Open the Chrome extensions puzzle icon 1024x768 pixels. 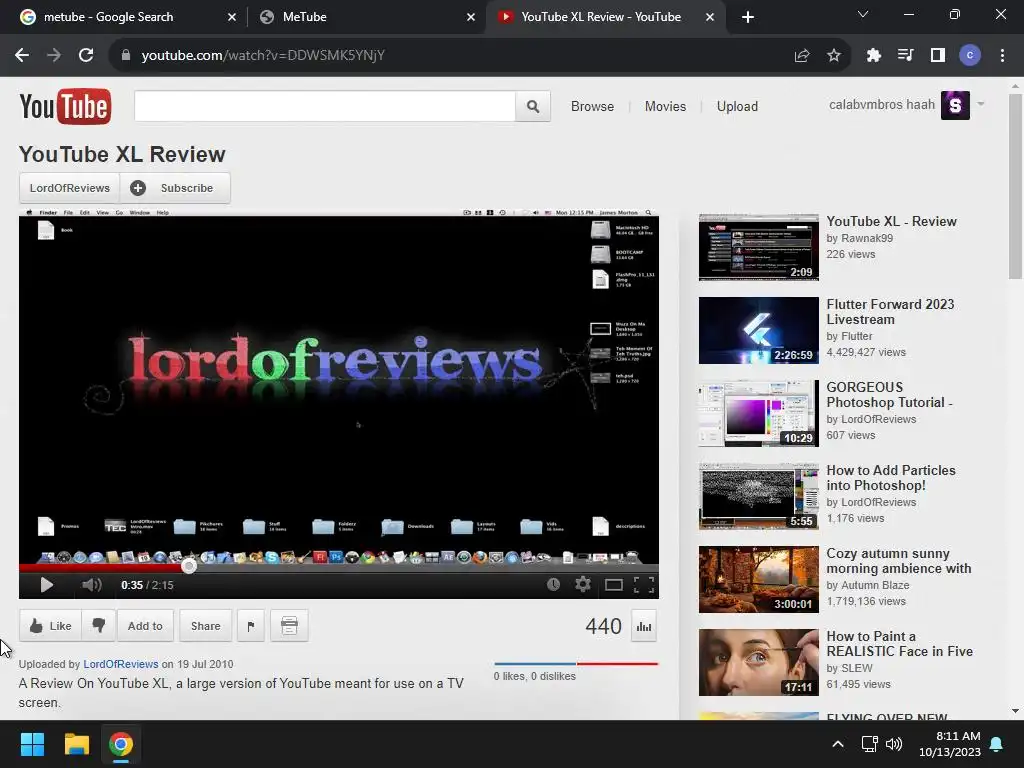point(873,56)
